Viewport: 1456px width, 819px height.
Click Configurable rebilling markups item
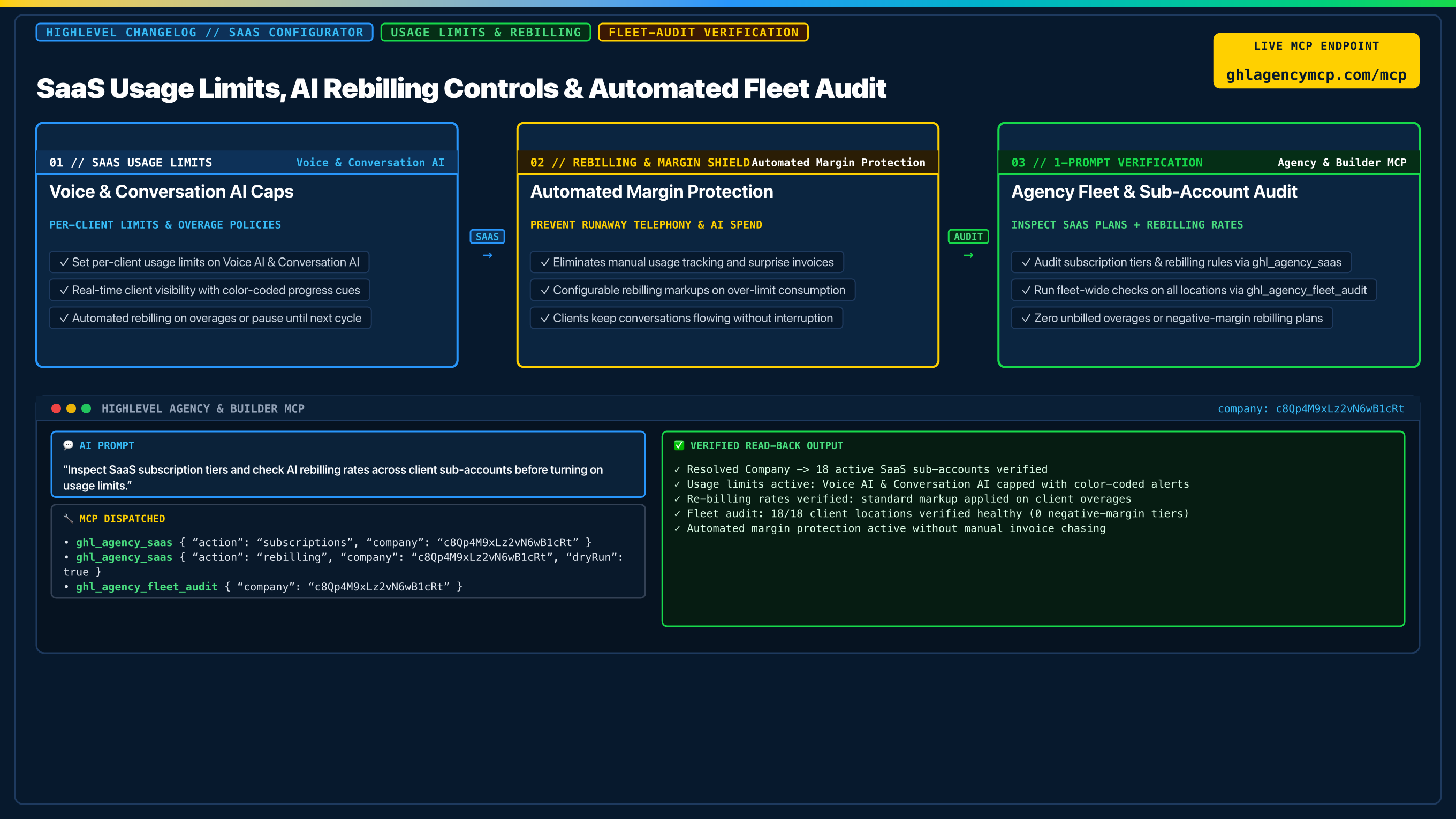693,290
